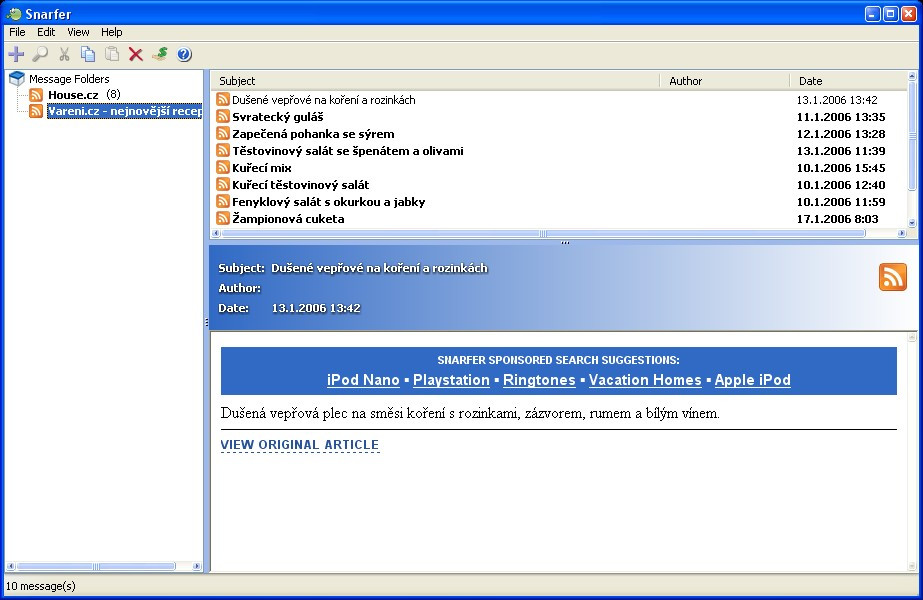
Task: Click the magnifying glass search icon
Action: [40, 54]
